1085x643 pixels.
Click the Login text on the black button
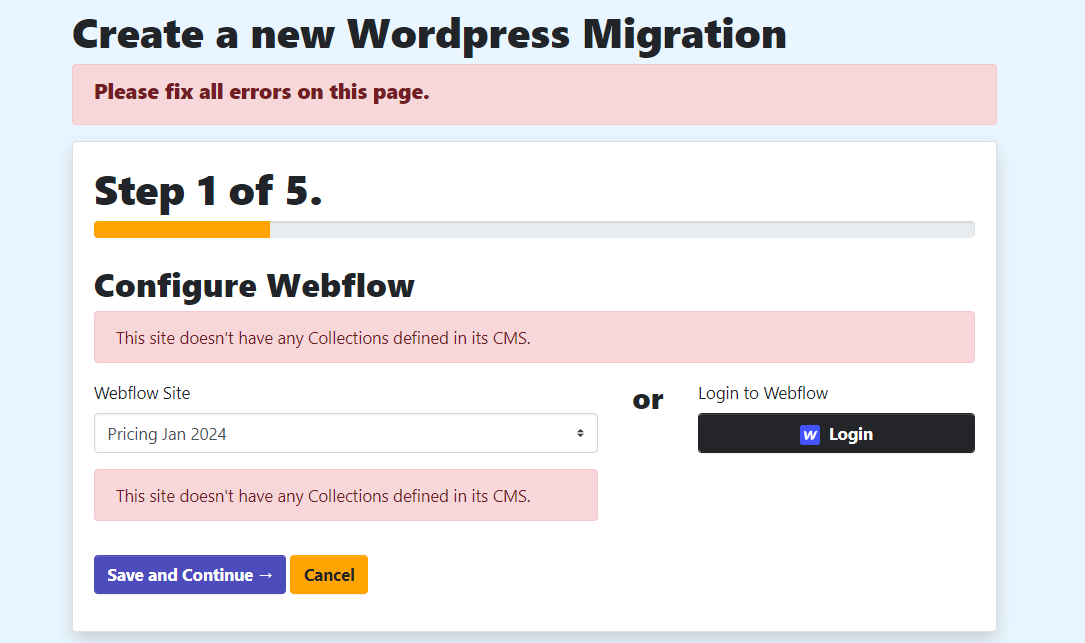(850, 434)
